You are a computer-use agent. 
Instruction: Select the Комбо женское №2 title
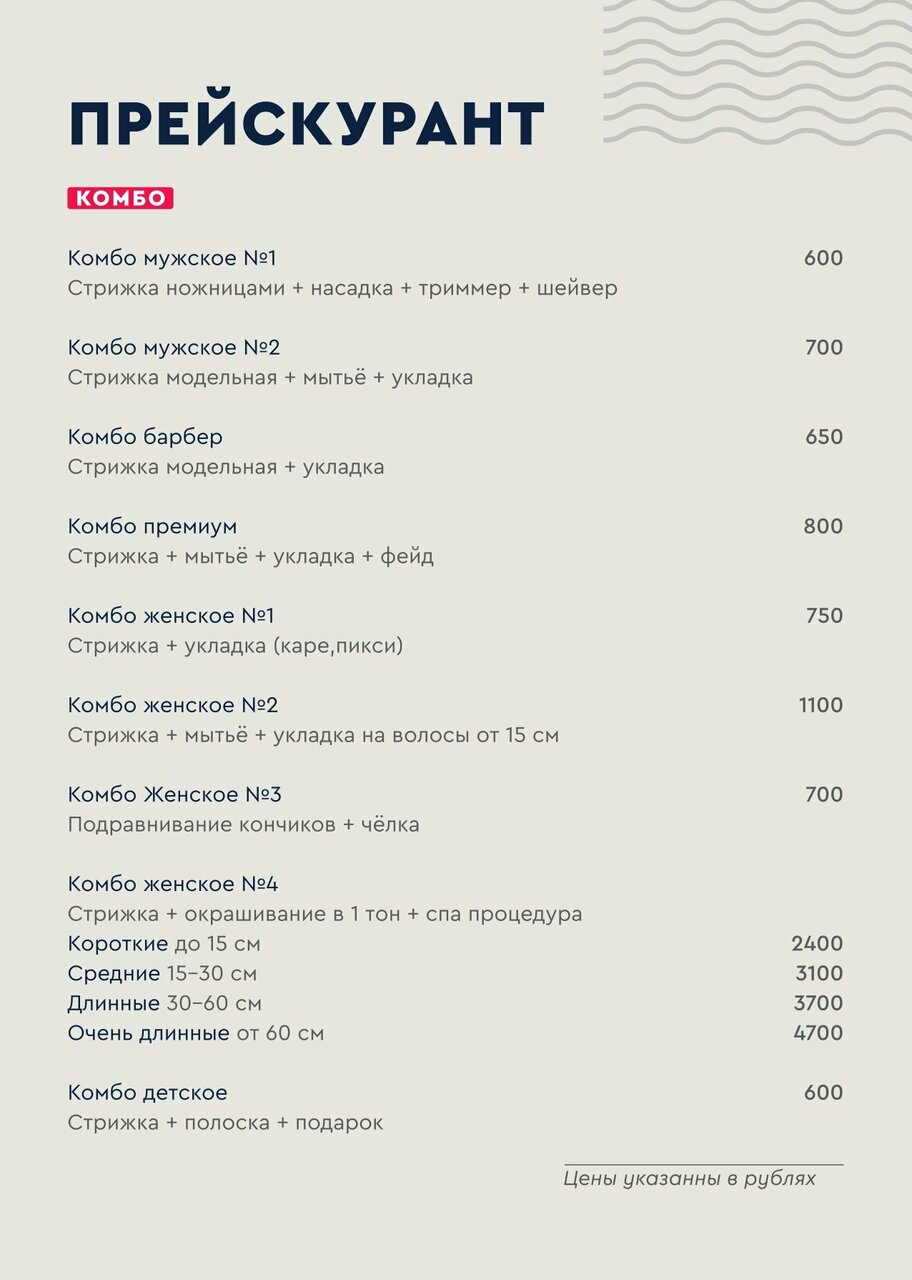pos(173,705)
